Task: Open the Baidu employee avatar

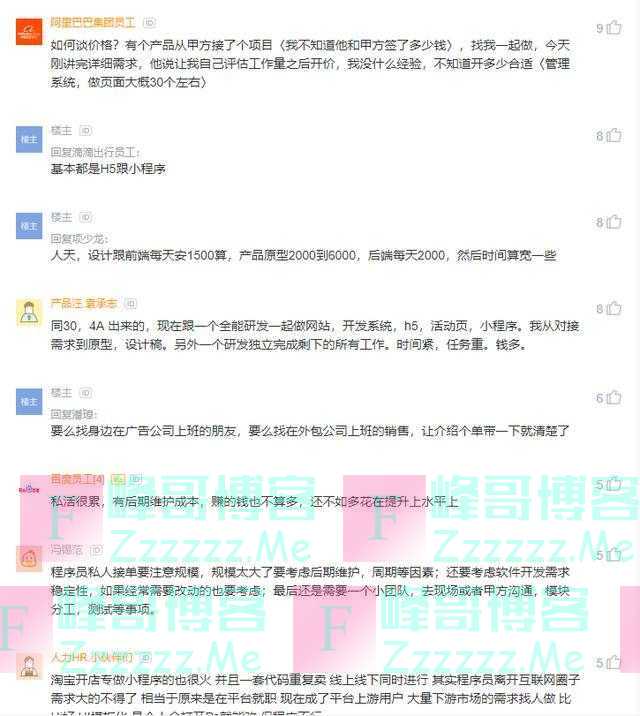Action: point(29,490)
